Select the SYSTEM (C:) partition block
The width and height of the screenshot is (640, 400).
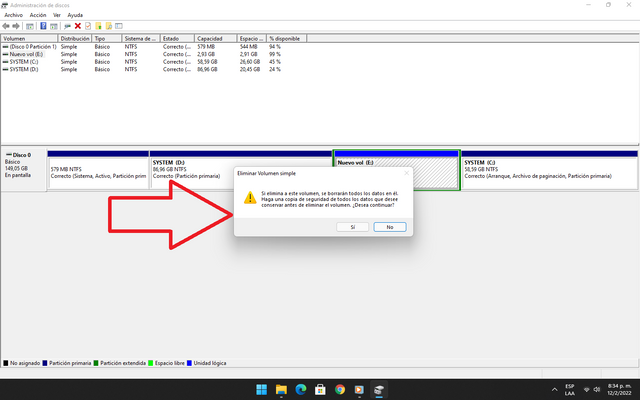(549, 170)
